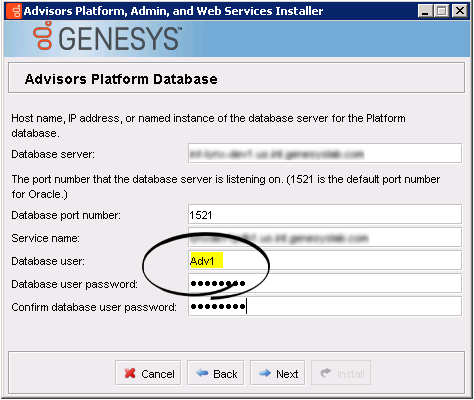The height and width of the screenshot is (400, 474).
Task: Maximize the installer window
Action: click(442, 11)
